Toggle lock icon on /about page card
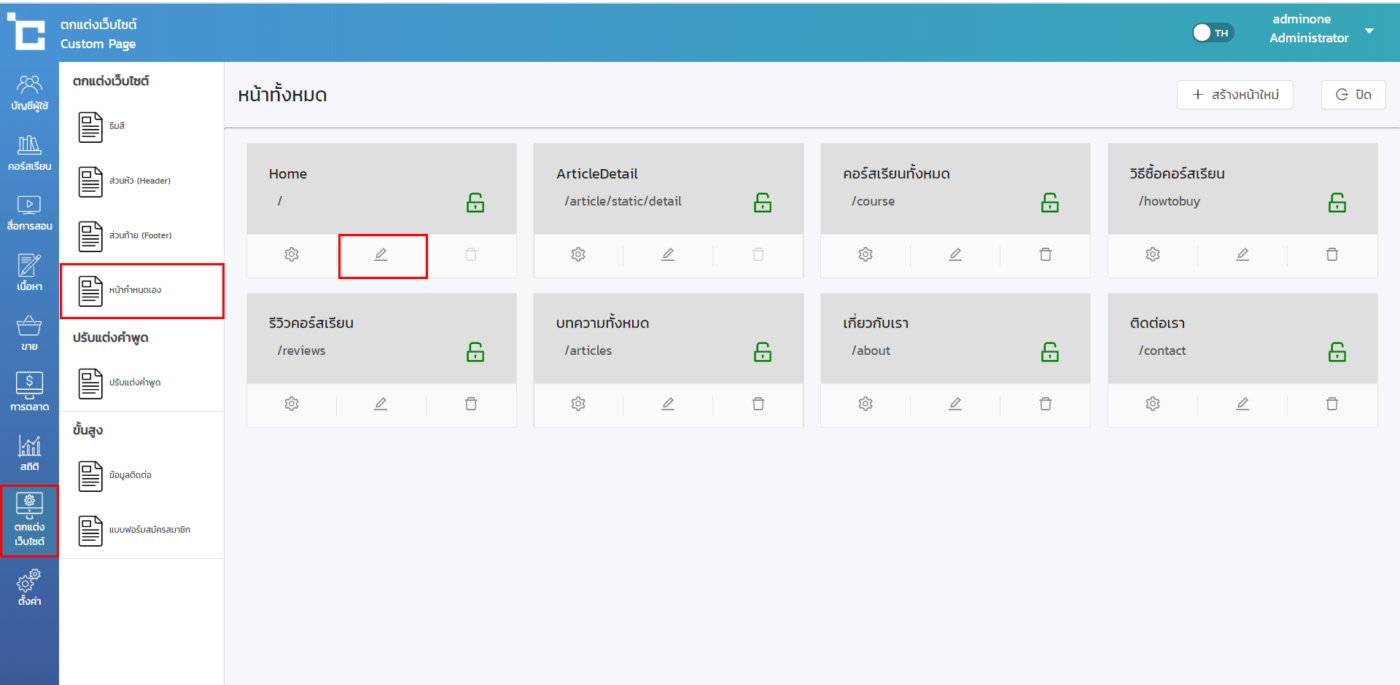This screenshot has height=685, width=1400. click(x=1050, y=352)
